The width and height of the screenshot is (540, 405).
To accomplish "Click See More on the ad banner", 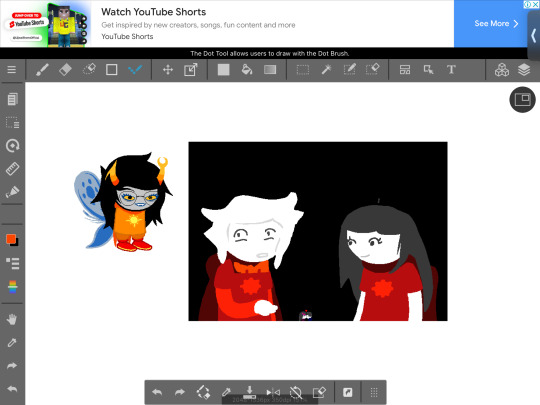I will pos(496,23).
